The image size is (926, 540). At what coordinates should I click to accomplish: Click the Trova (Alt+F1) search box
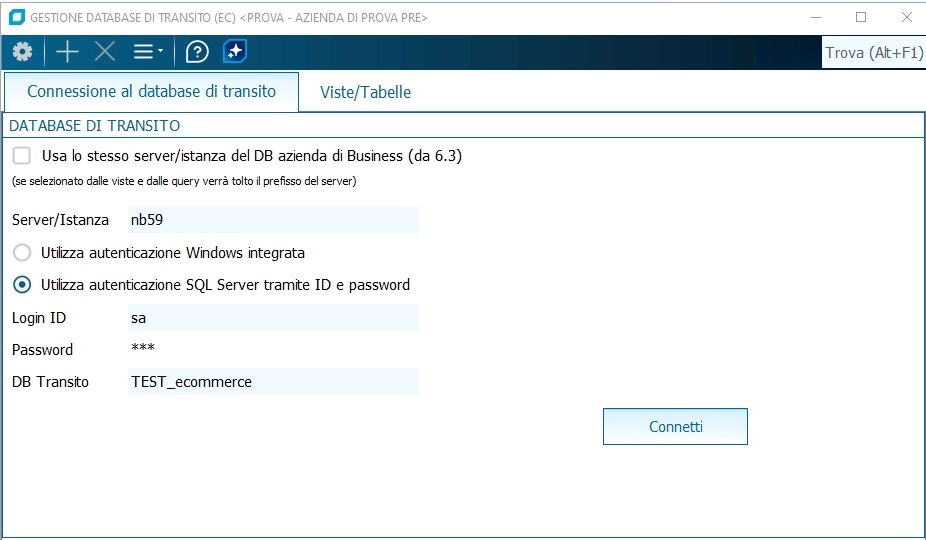(873, 53)
